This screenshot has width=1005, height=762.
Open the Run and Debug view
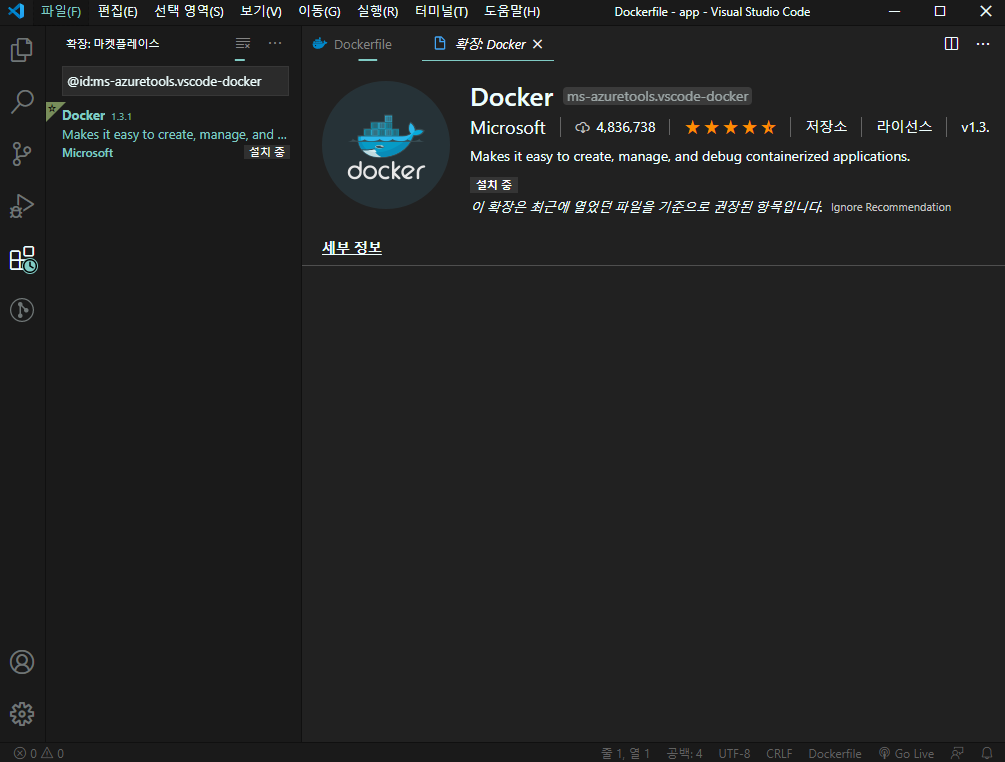click(x=22, y=206)
